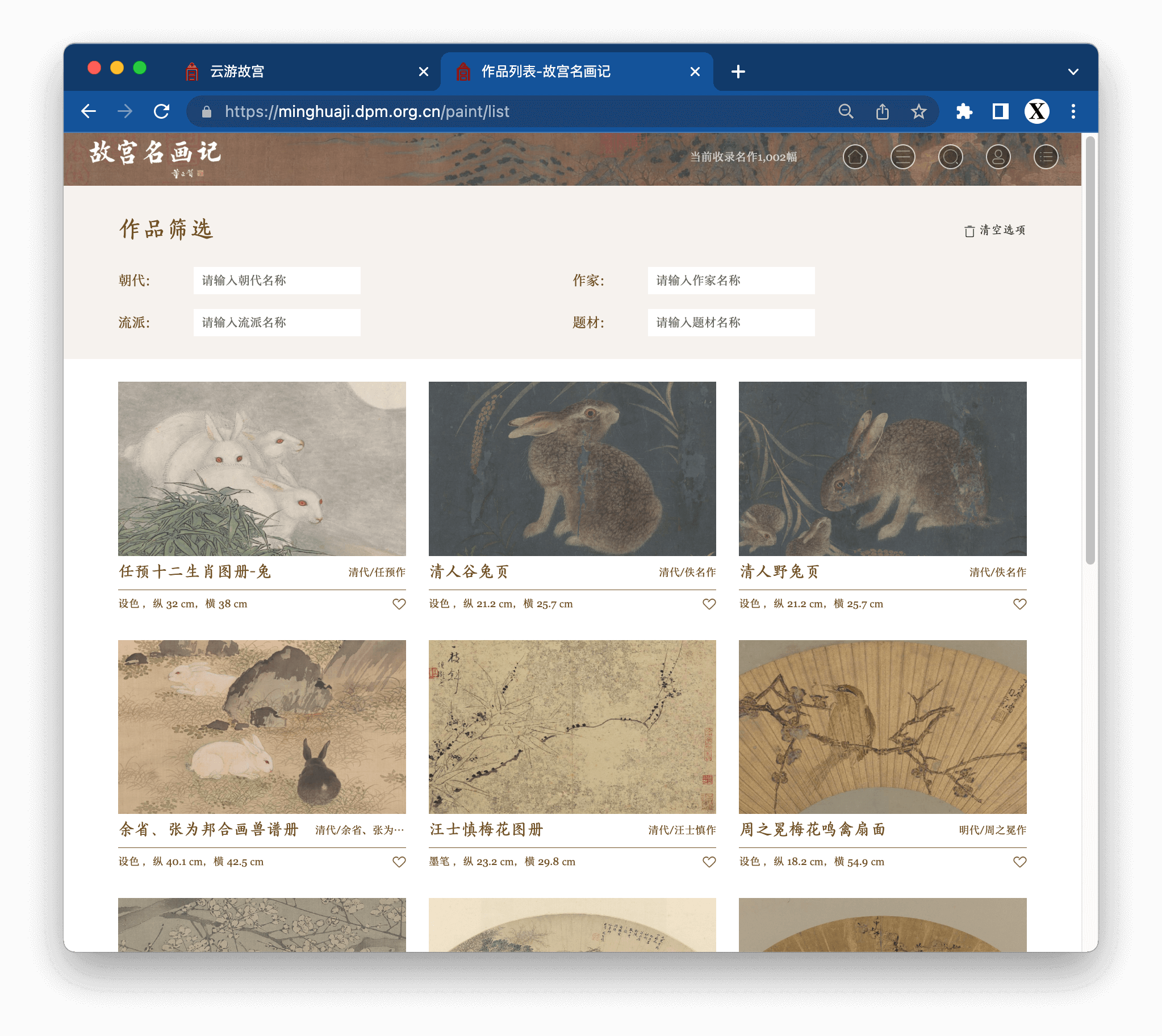Viewport: 1162px width, 1036px height.
Task: Click the 故宫名画记 site logo
Action: click(x=155, y=158)
